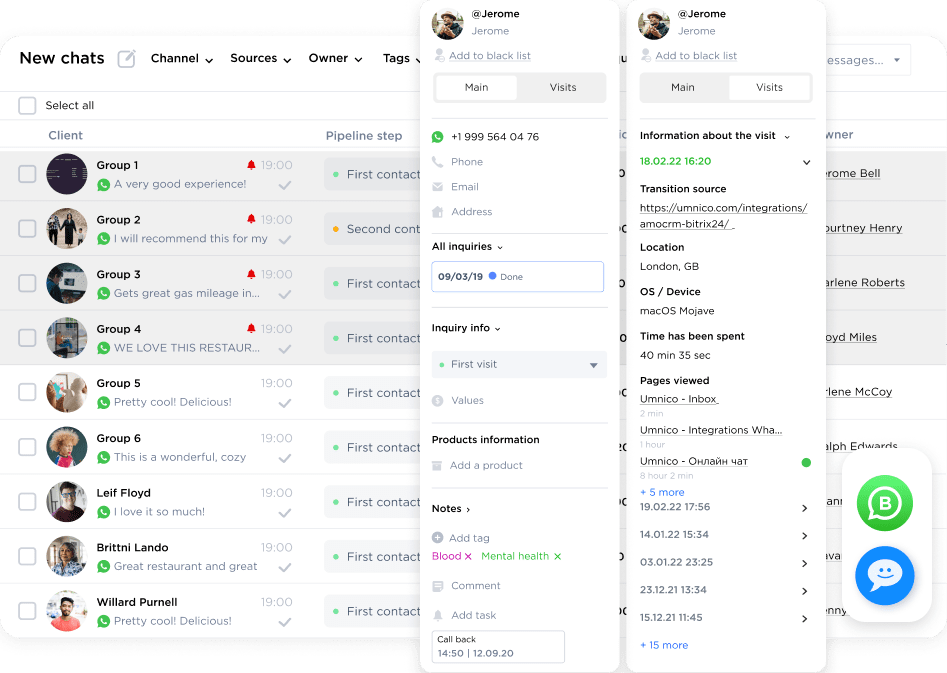The image size is (947, 673).
Task: Select Willard Purnell's row checkbox
Action: tap(27, 609)
